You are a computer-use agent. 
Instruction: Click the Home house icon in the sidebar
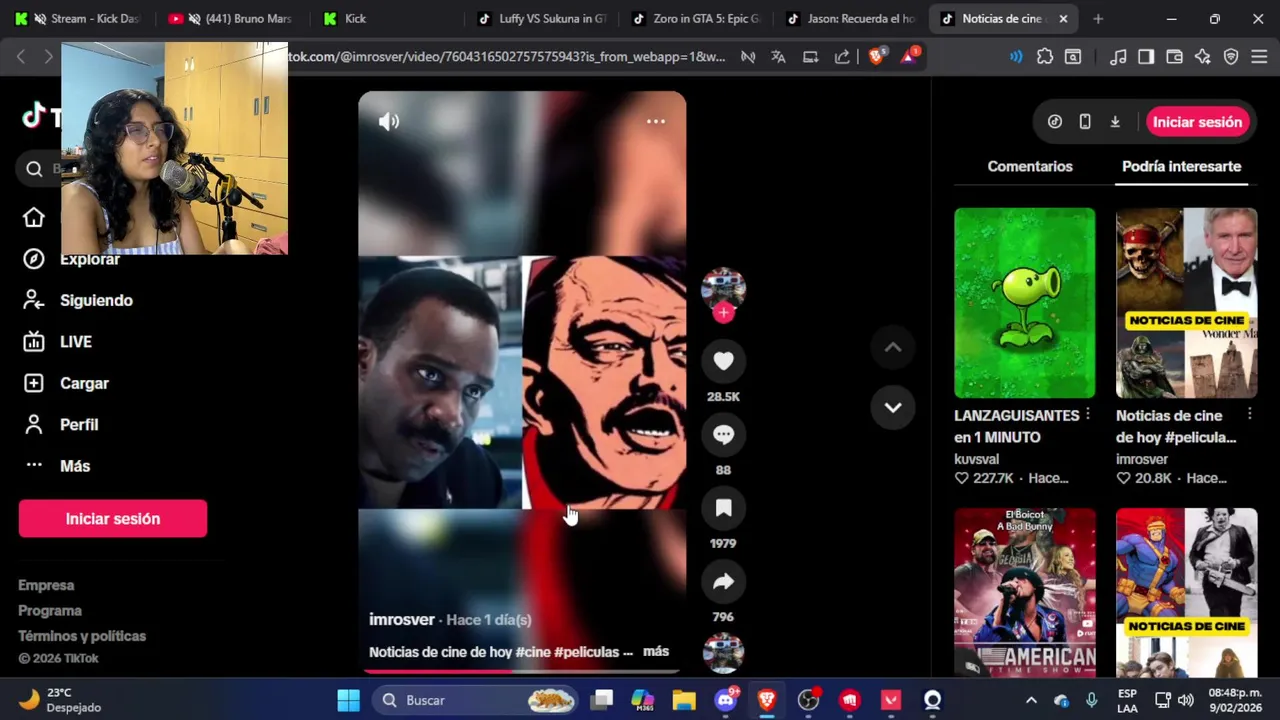(x=34, y=218)
